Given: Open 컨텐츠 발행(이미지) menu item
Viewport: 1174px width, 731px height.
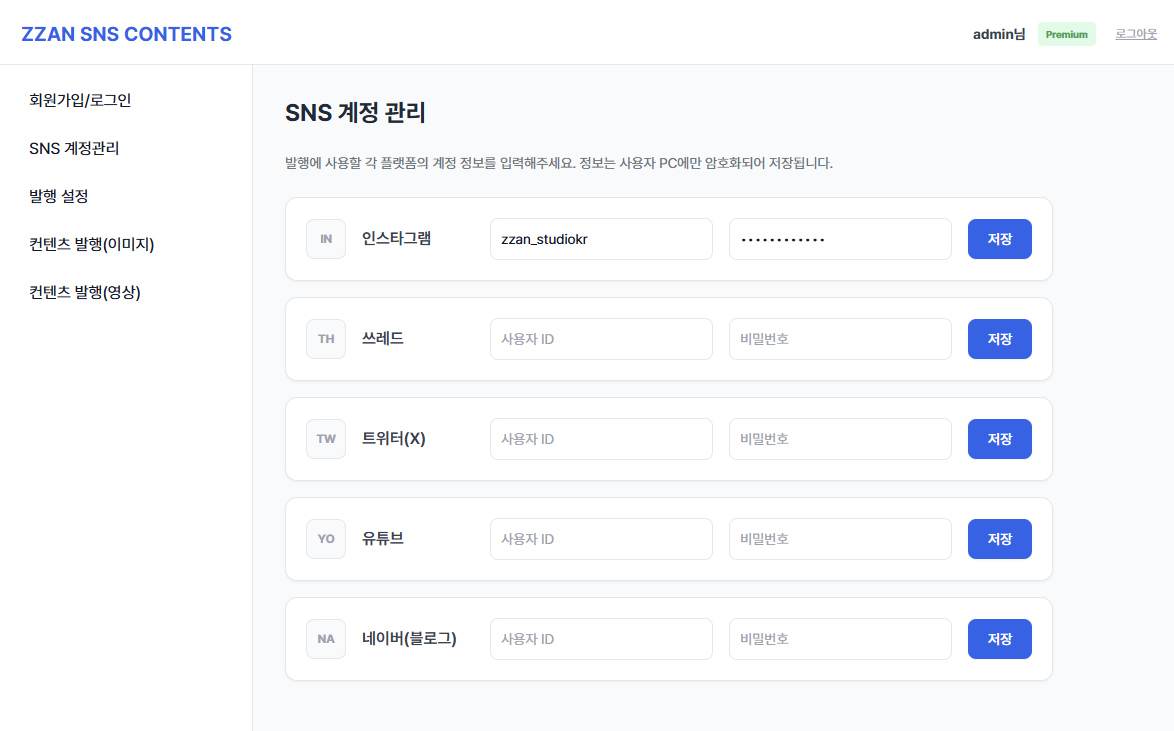Looking at the screenshot, I should coord(91,244).
